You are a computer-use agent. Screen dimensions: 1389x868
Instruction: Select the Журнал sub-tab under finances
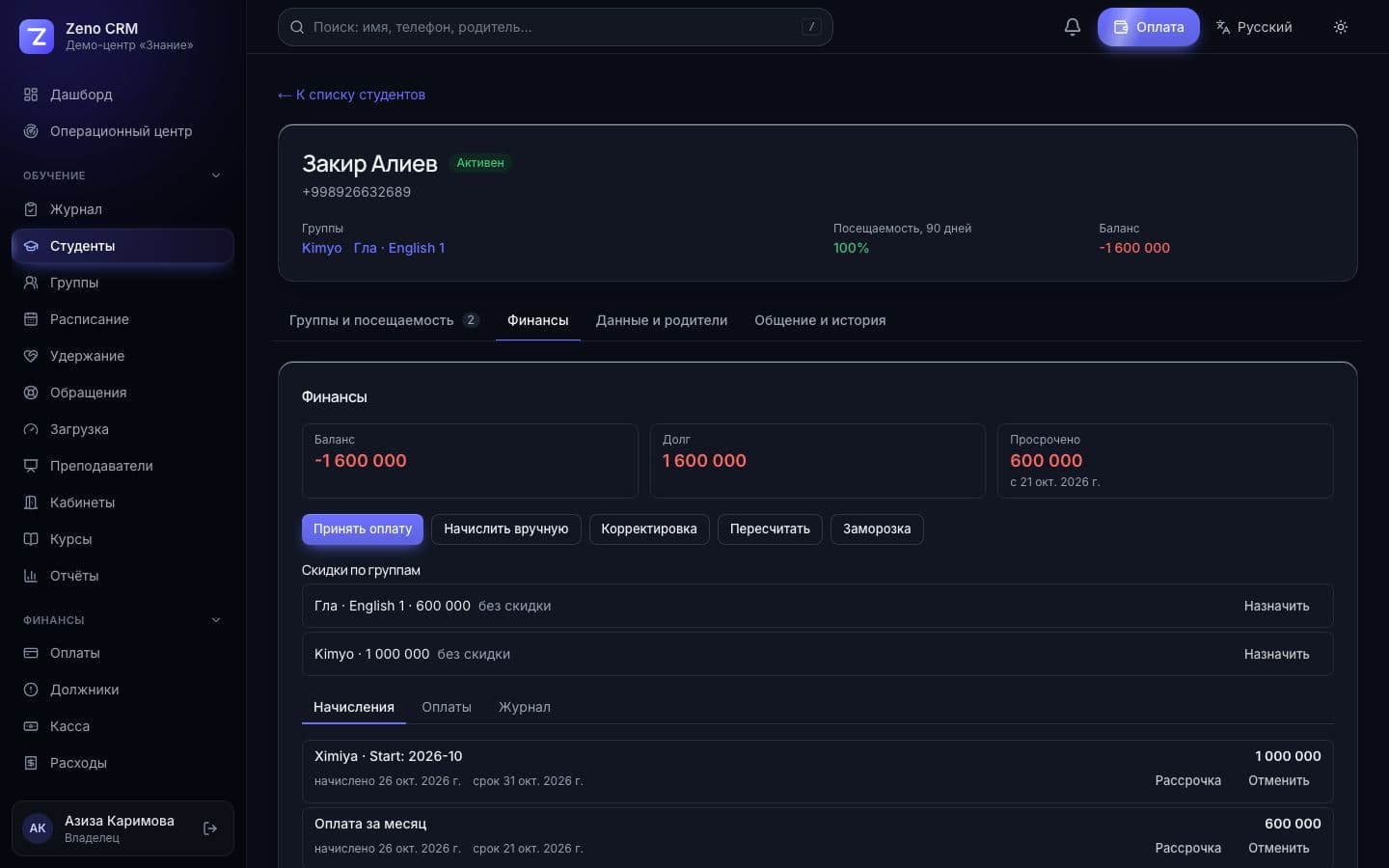(525, 707)
